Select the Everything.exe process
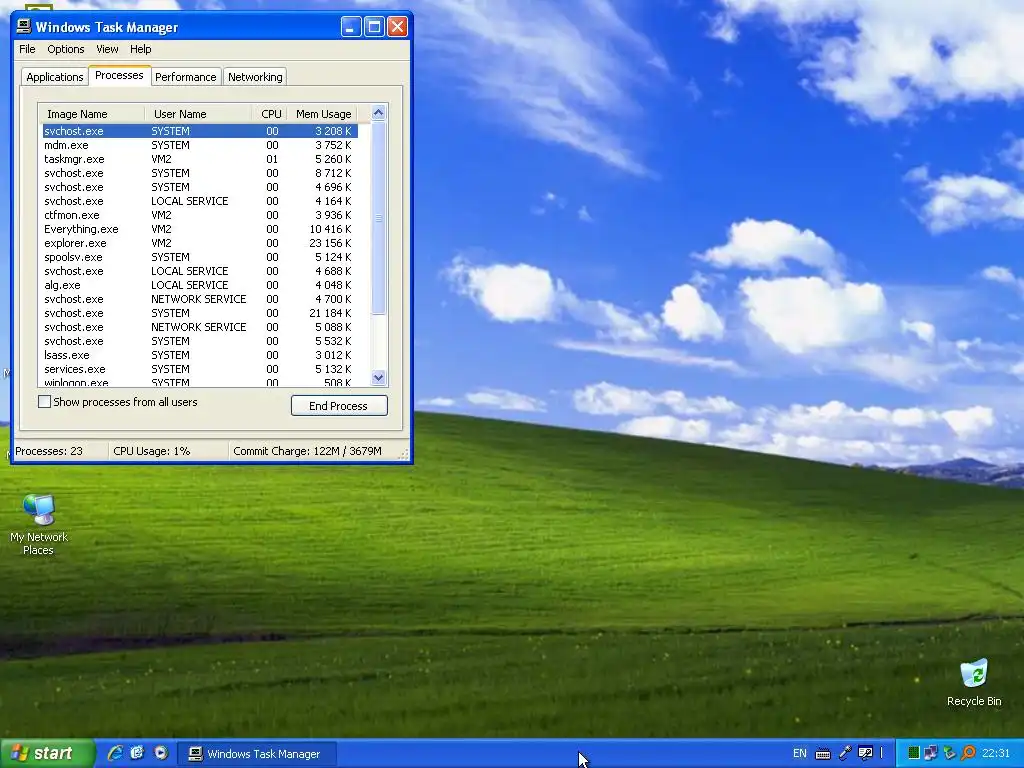The width and height of the screenshot is (1024, 768). [x=200, y=229]
